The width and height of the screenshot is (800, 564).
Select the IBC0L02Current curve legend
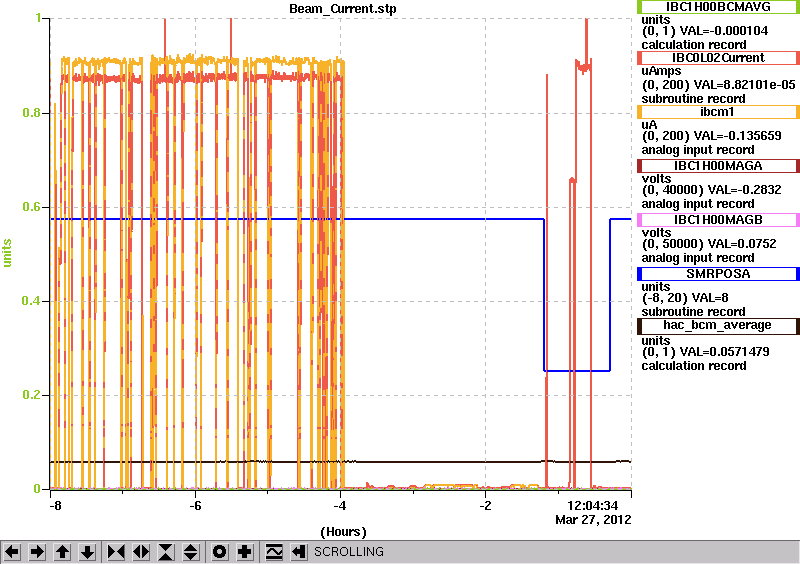point(718,58)
